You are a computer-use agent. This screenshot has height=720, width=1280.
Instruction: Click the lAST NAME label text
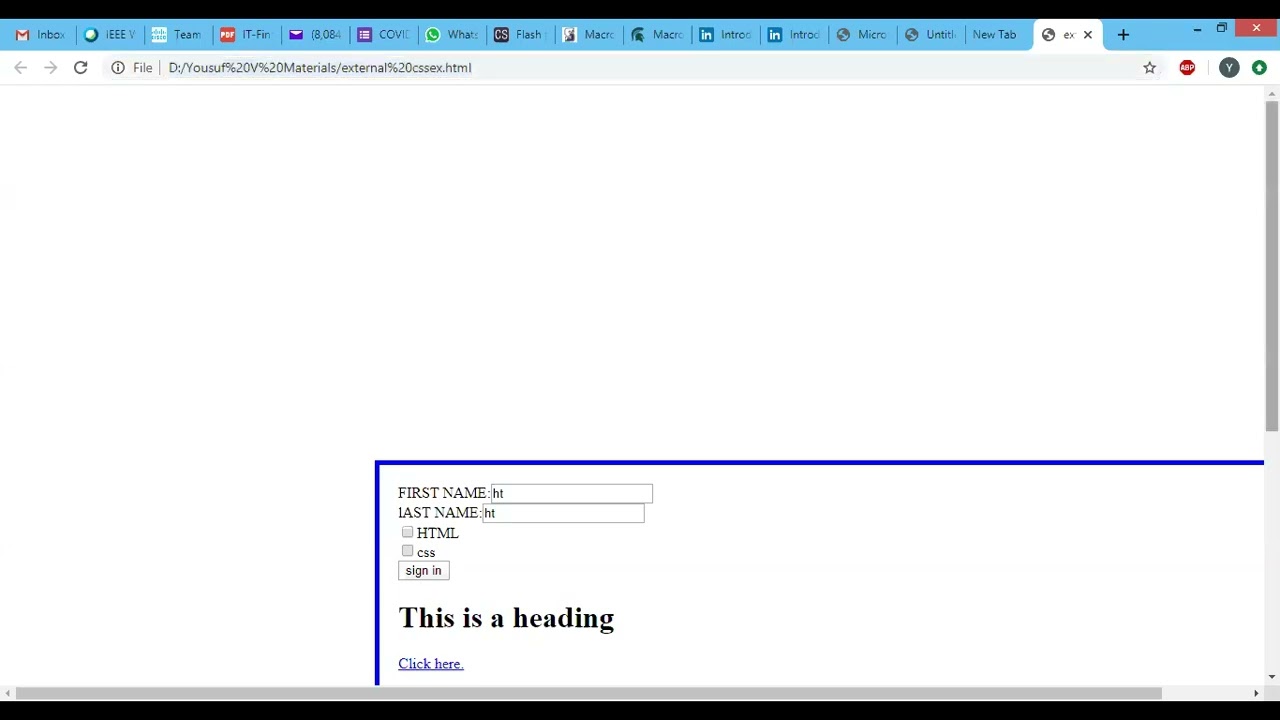point(439,513)
